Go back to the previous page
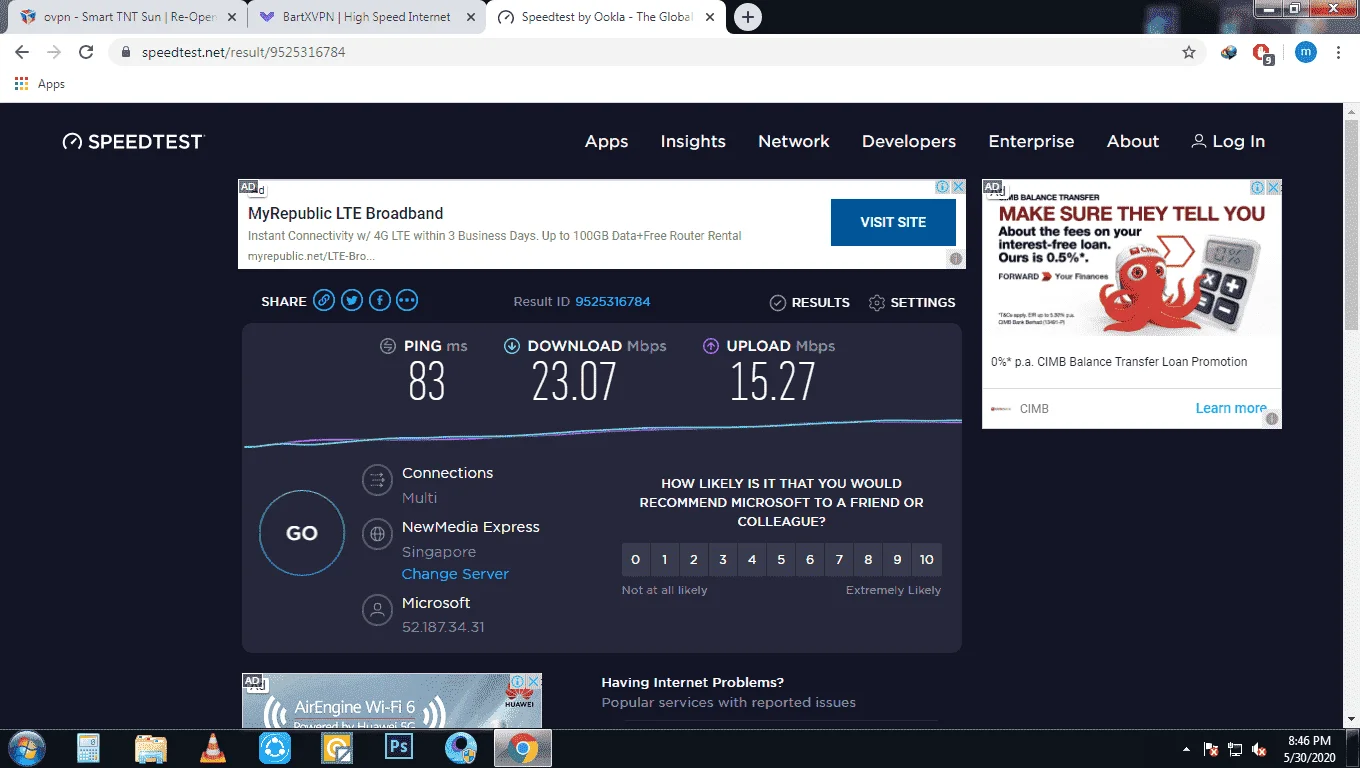Screen dimensions: 1360x768 pos(22,52)
